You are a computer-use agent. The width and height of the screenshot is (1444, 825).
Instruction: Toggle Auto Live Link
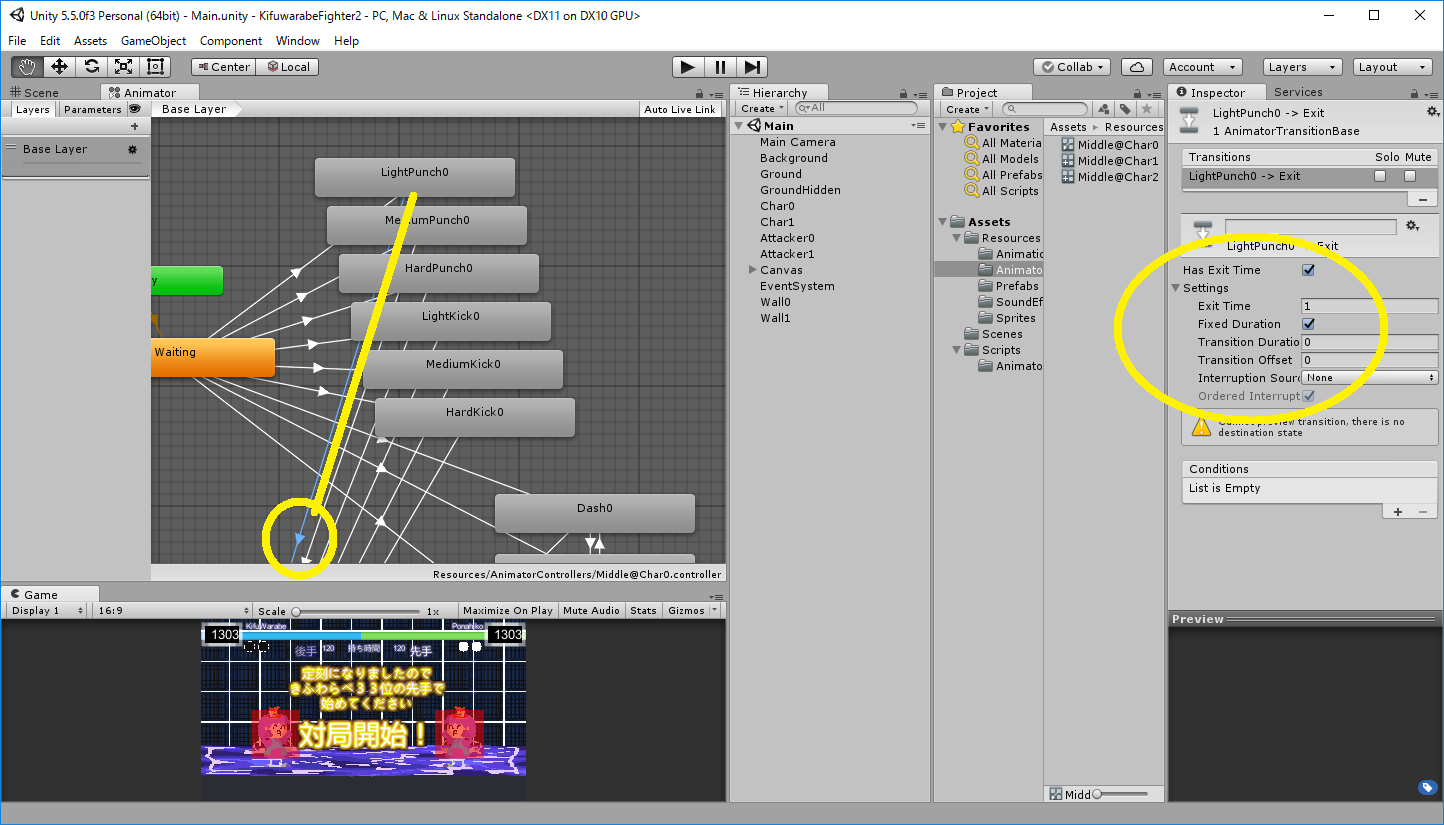680,109
